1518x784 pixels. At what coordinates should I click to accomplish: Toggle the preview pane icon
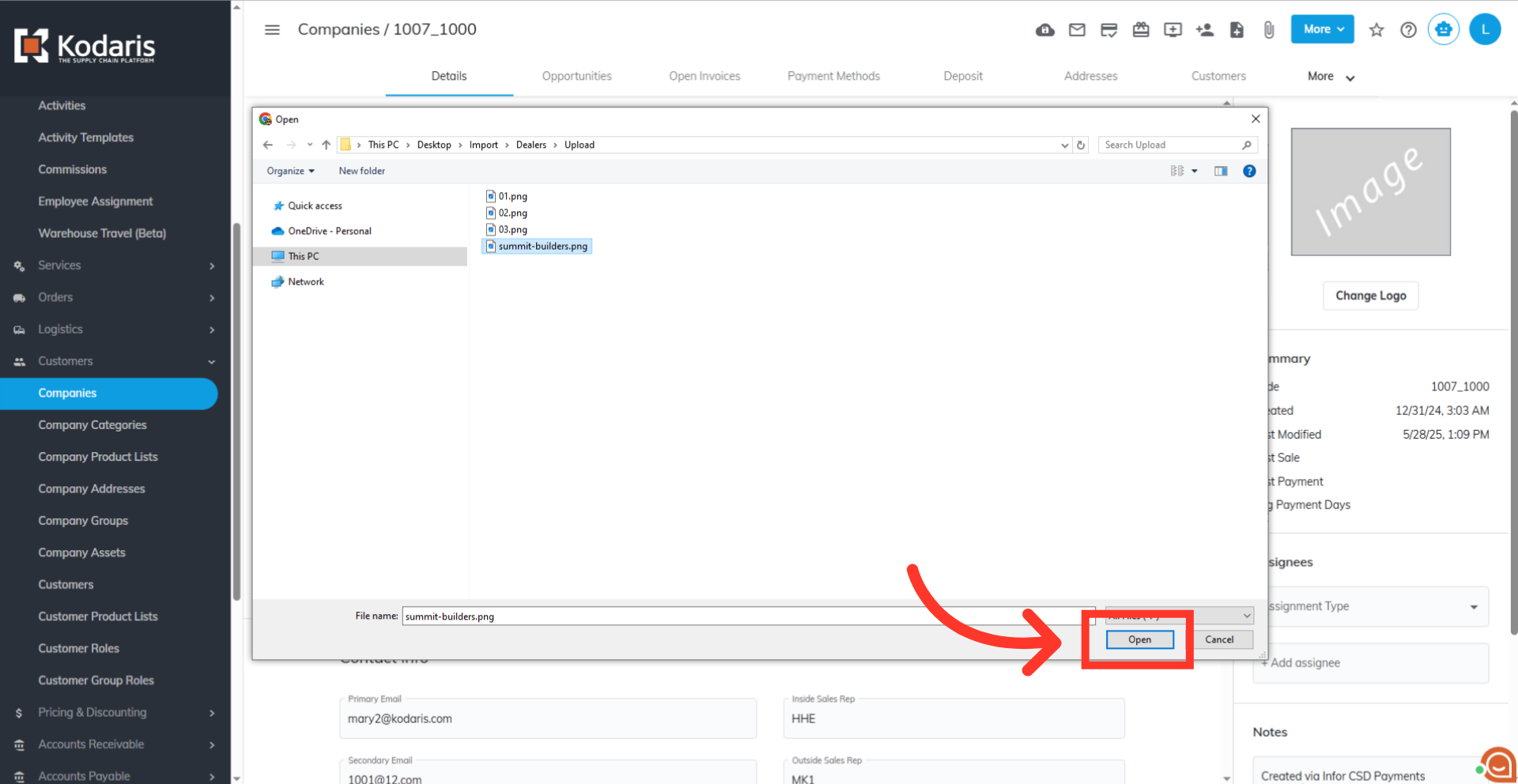coord(1221,171)
